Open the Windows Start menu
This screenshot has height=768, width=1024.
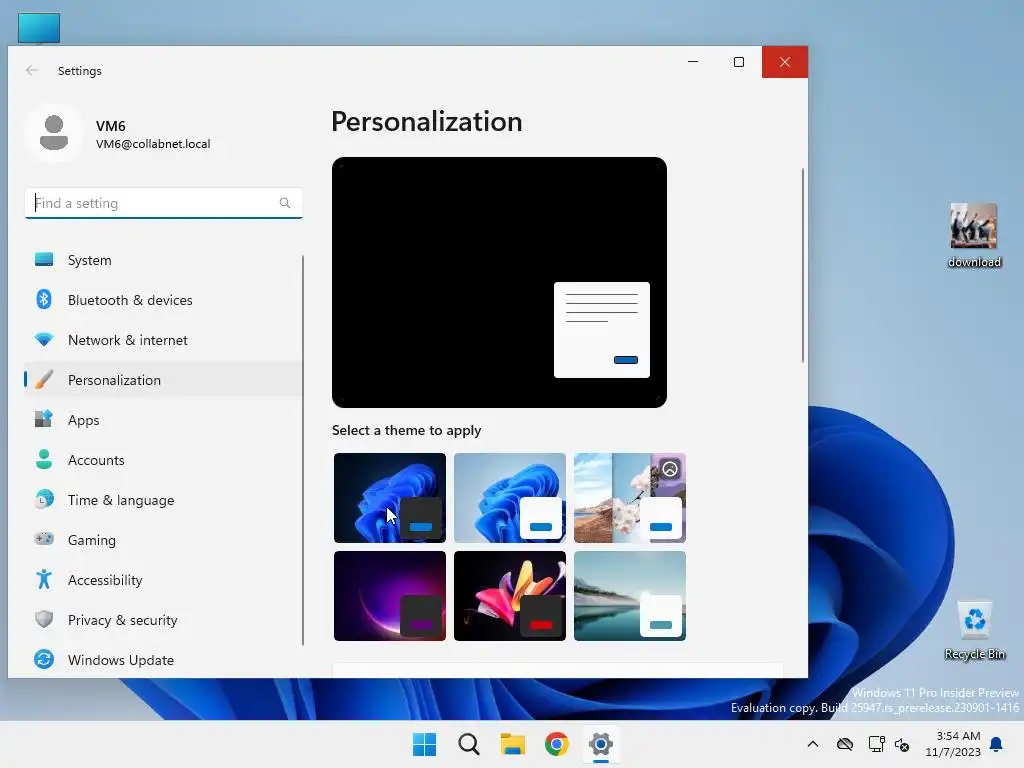424,744
